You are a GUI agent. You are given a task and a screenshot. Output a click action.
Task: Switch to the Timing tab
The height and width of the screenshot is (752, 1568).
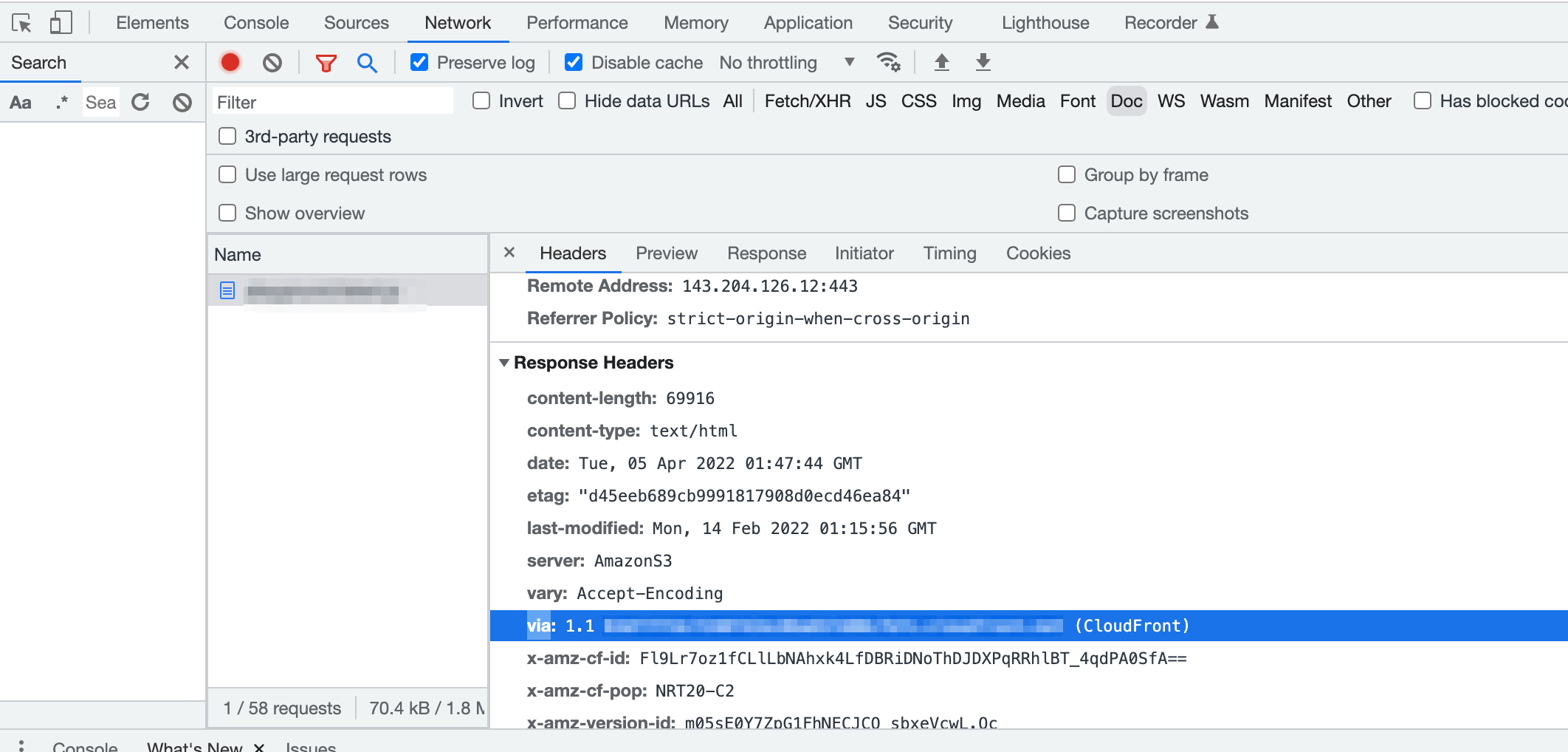949,253
